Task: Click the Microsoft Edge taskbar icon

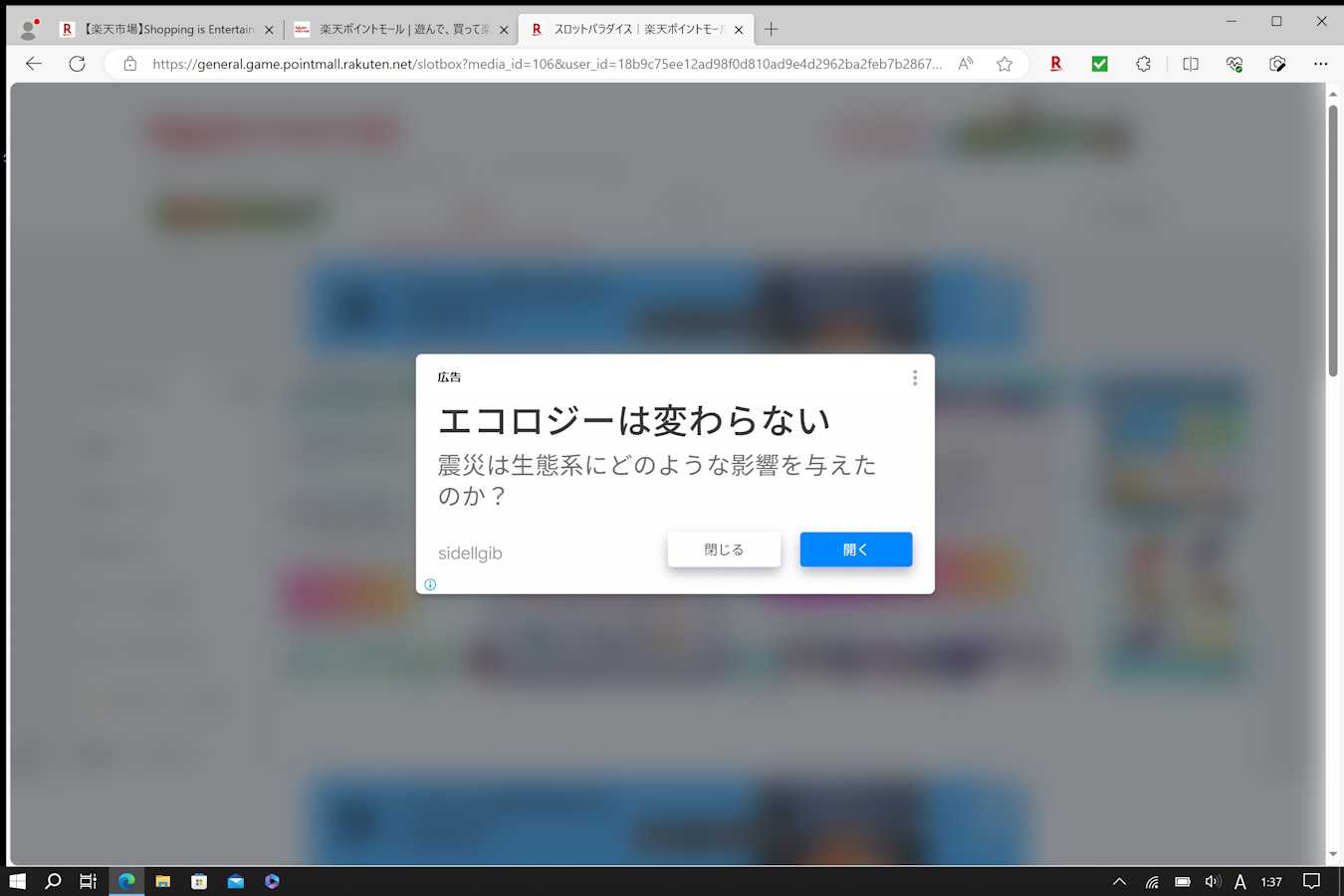Action: click(x=126, y=881)
